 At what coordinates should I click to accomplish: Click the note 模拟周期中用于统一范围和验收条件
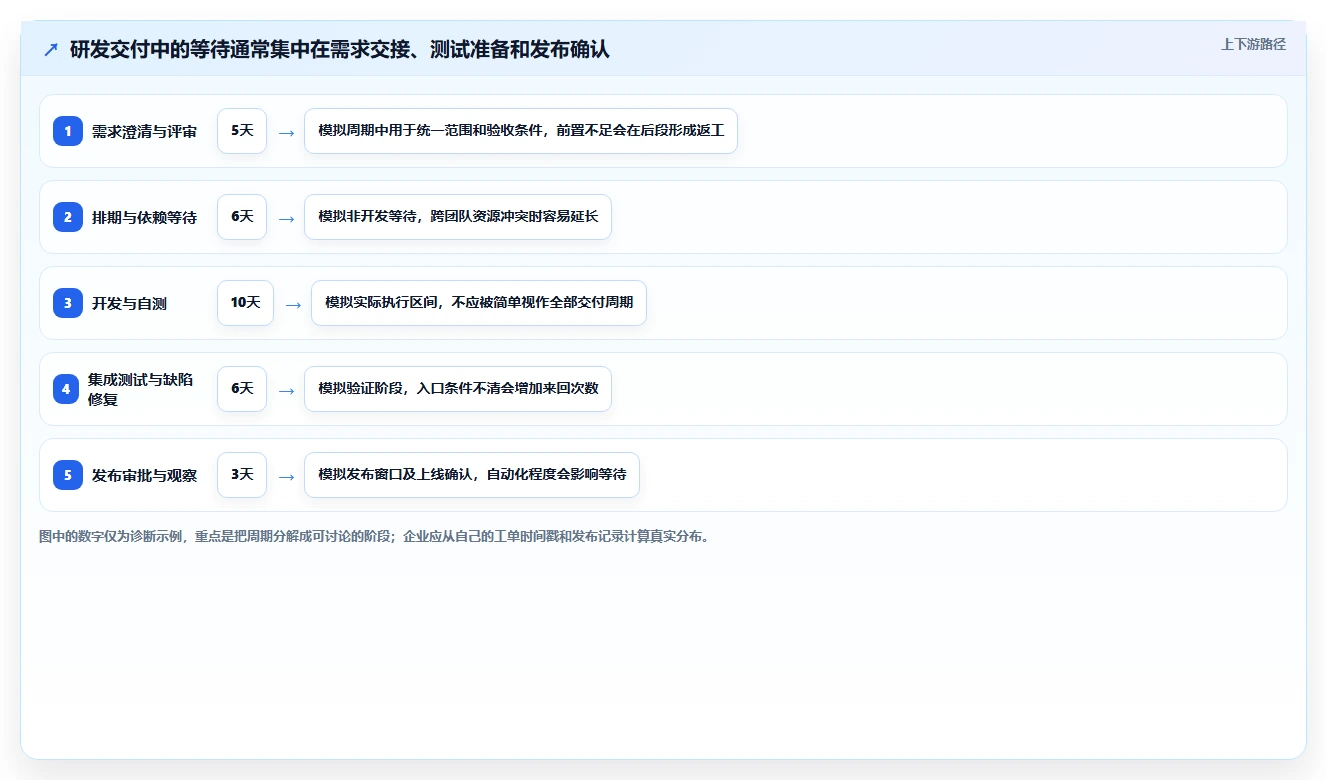[x=521, y=131]
